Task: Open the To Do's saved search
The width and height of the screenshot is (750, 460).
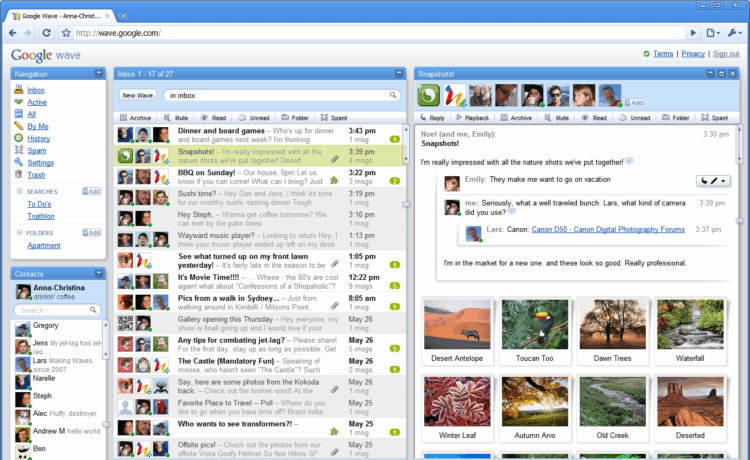Action: pos(39,204)
